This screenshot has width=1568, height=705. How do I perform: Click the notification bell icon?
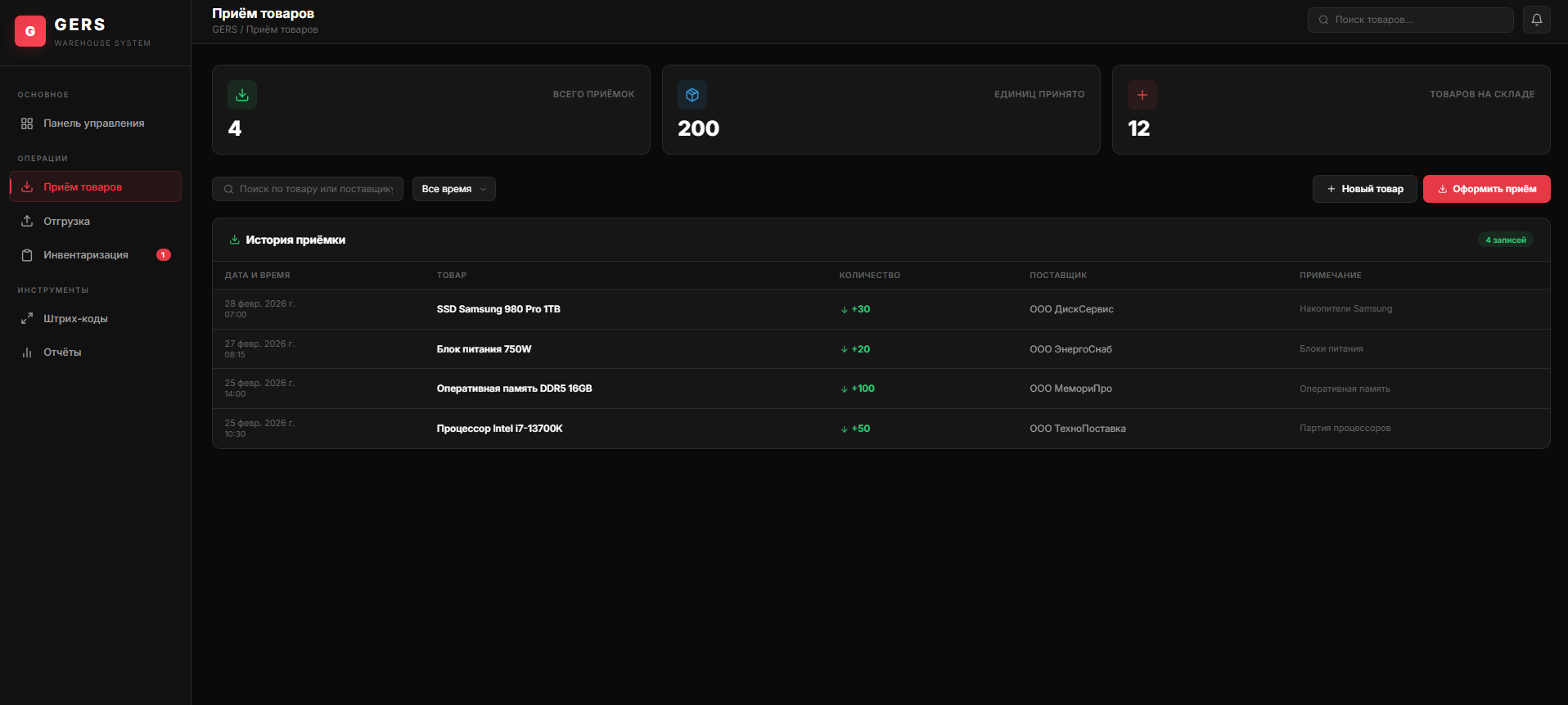click(x=1536, y=20)
